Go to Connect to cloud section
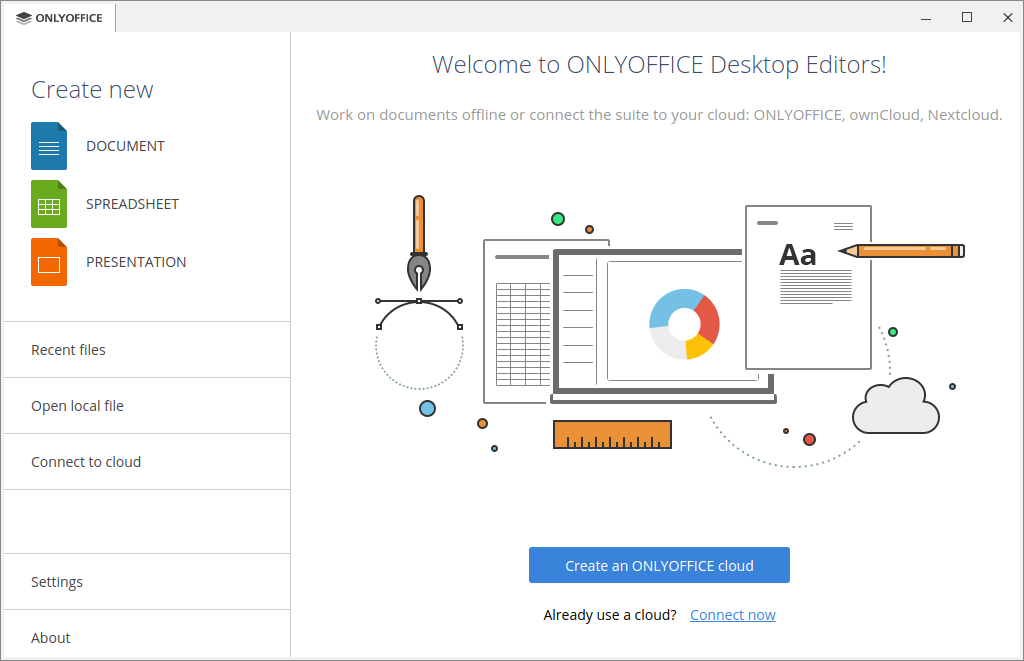This screenshot has width=1024, height=661. [x=147, y=462]
